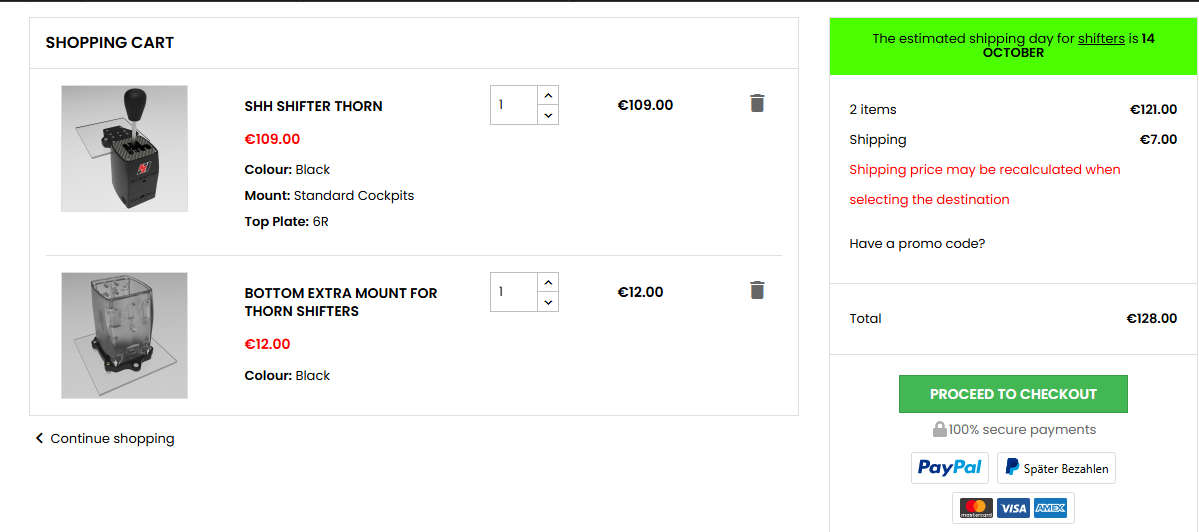Click the Mastercard card icon

[975, 508]
